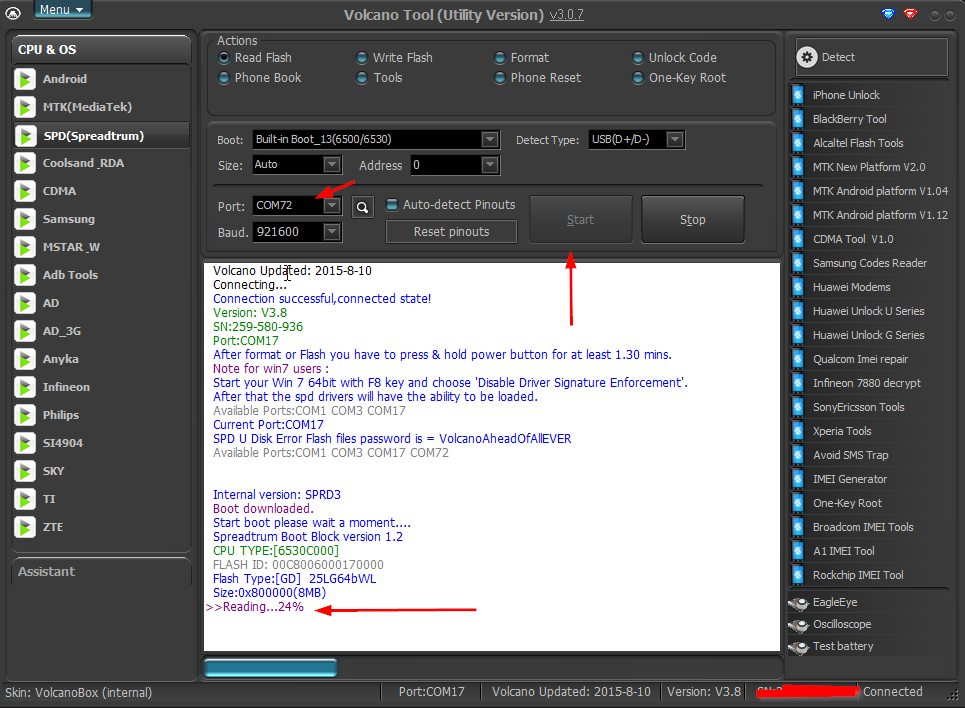The image size is (965, 708).
Task: Click the IMEI Generator phone icon
Action: pyautogui.click(x=798, y=479)
